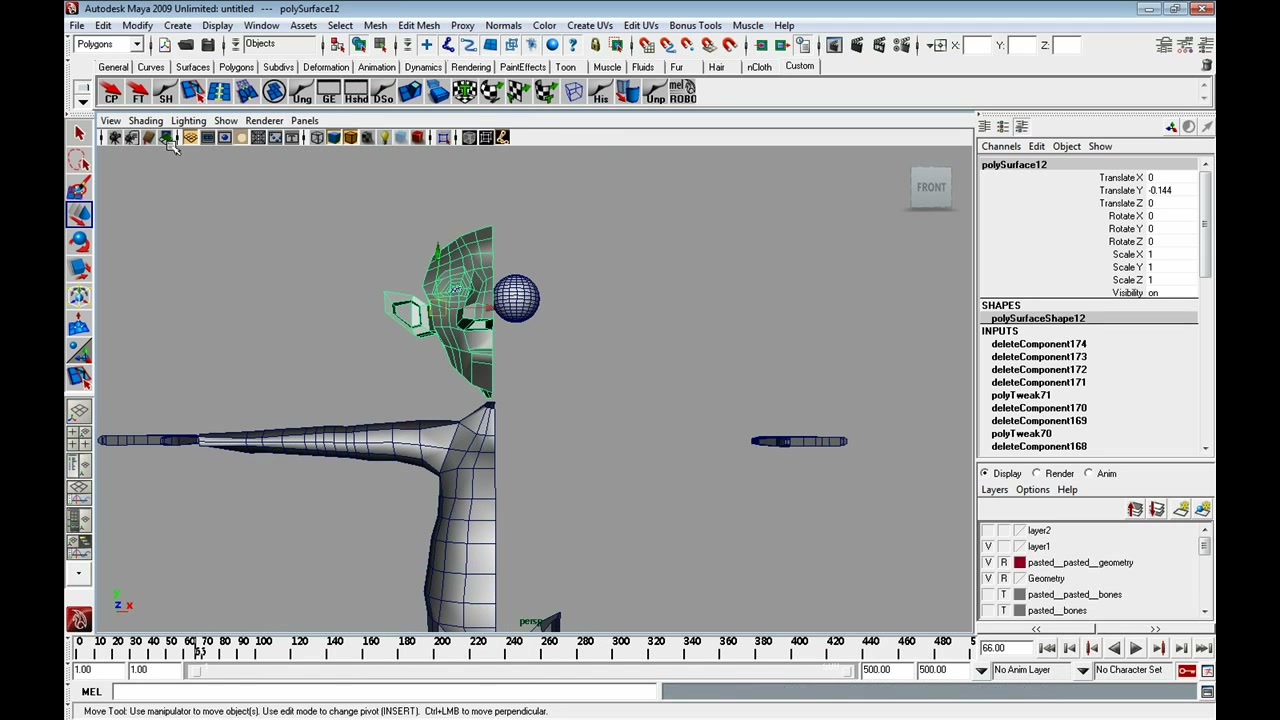
Task: Click play forwards button
Action: [1135, 649]
